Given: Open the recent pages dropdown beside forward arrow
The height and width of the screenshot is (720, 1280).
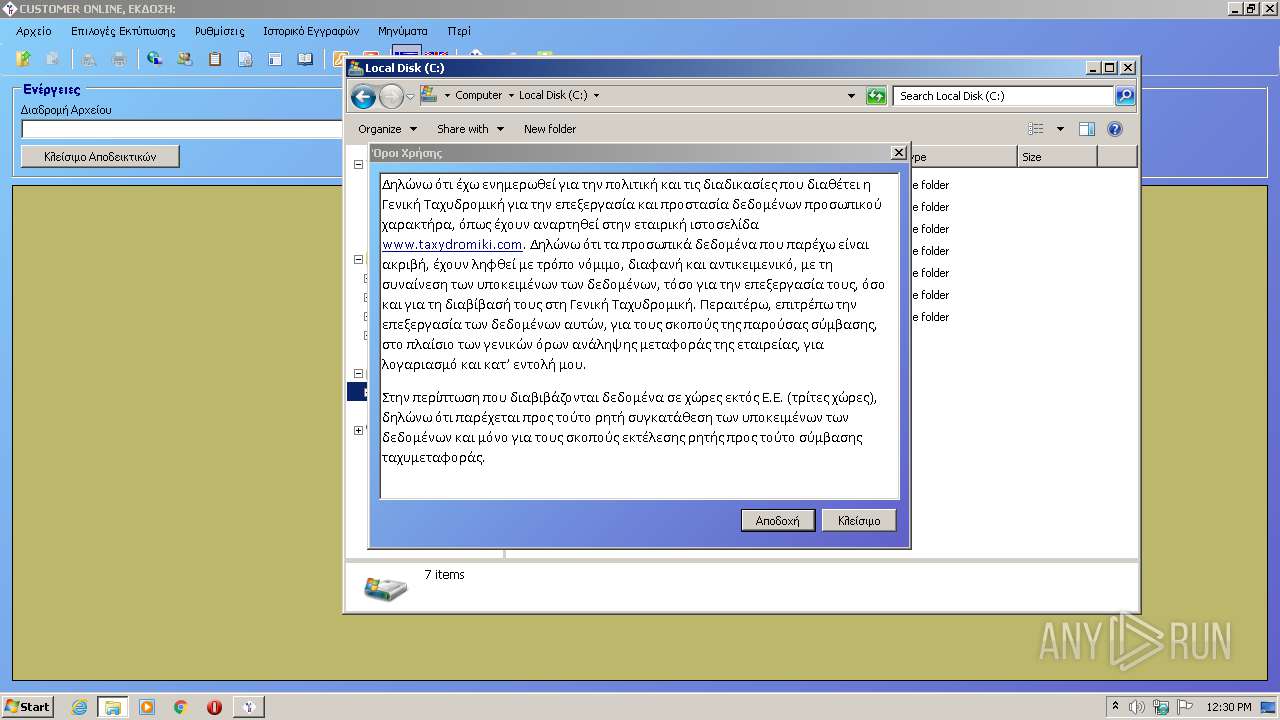Looking at the screenshot, I should [410, 97].
